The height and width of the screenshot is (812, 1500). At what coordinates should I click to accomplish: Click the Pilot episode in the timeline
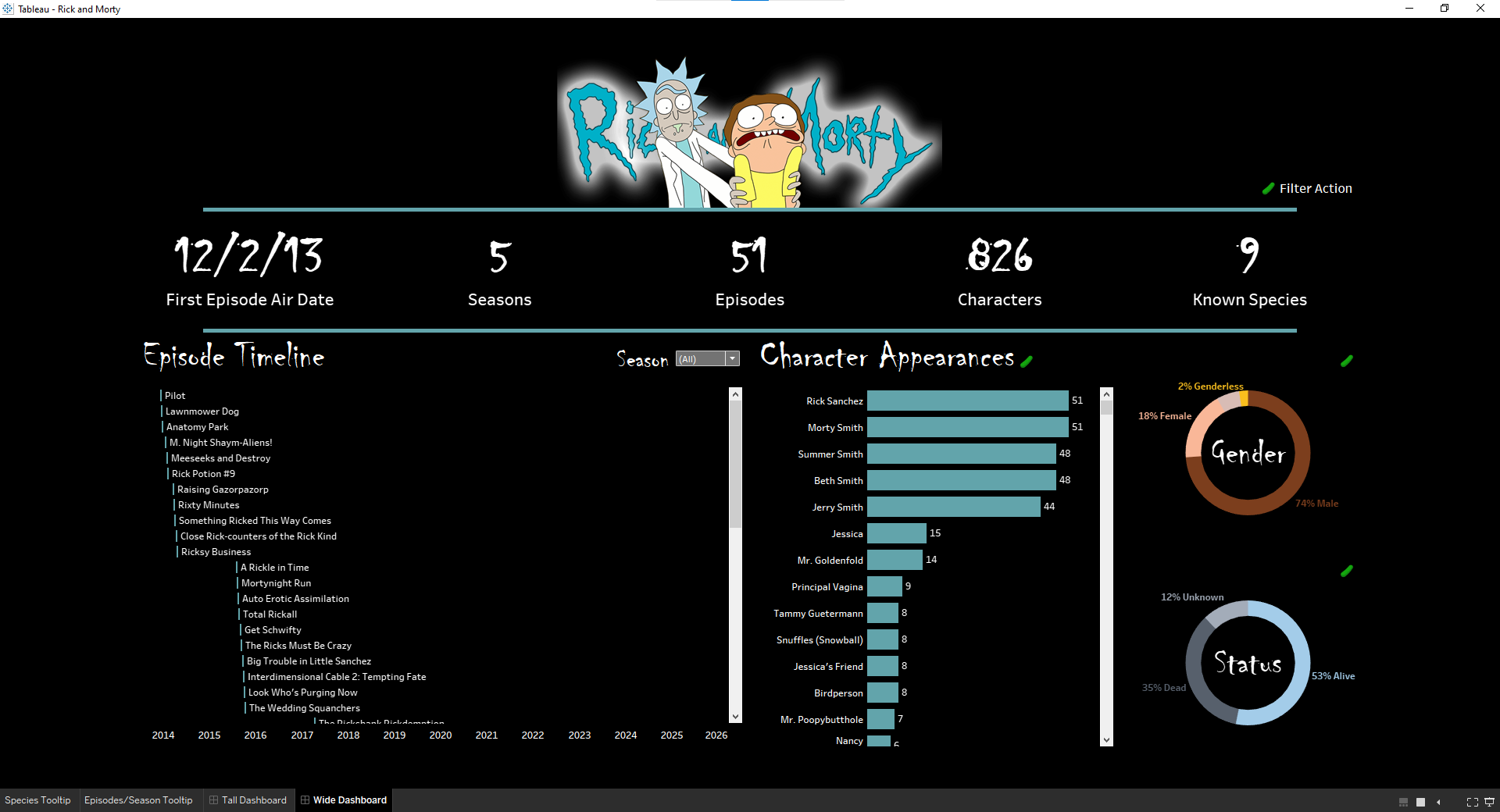click(x=175, y=396)
